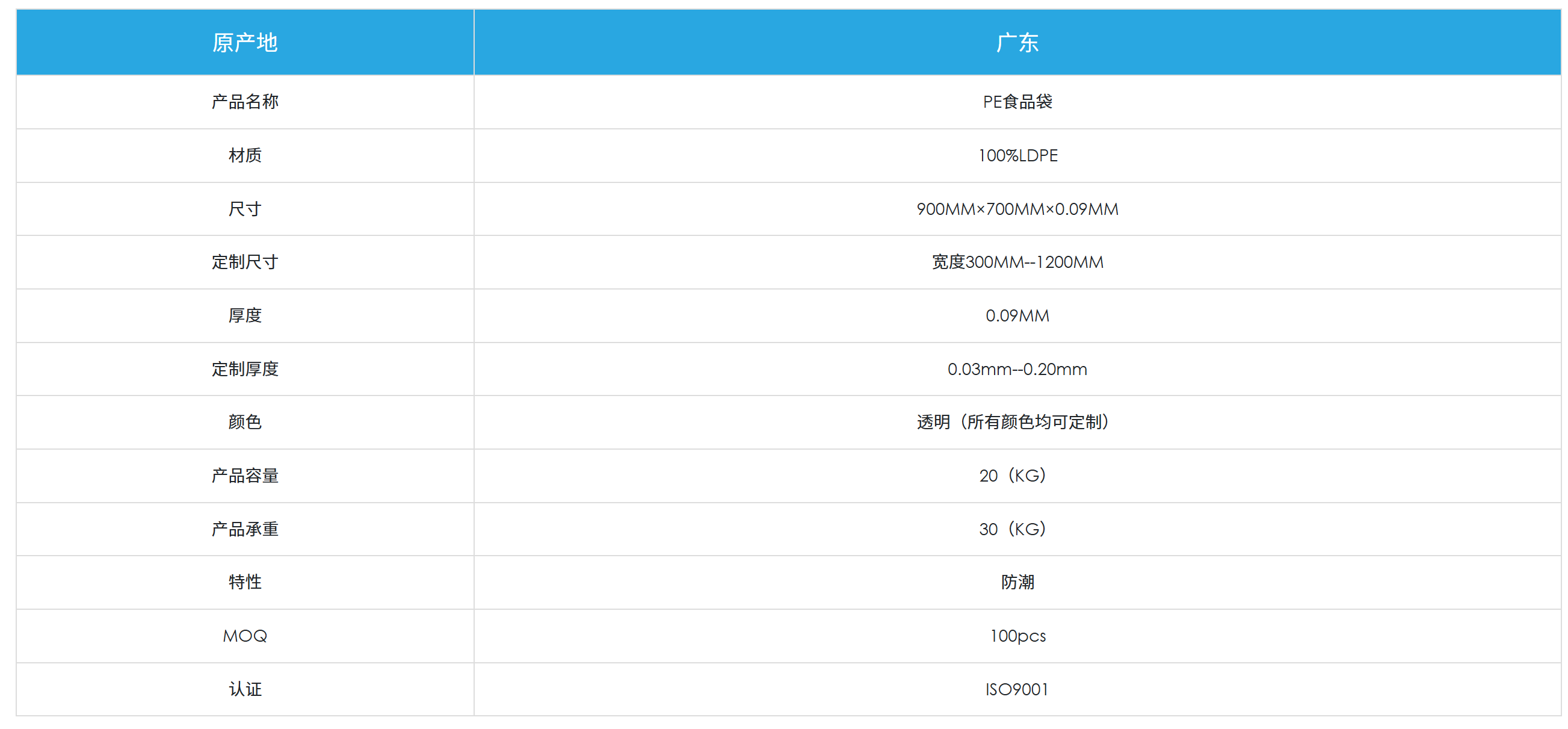Viewport: 1568px width, 729px height.
Task: Click the 900MM×700MM×0.09MM size value
Action: tap(1017, 209)
